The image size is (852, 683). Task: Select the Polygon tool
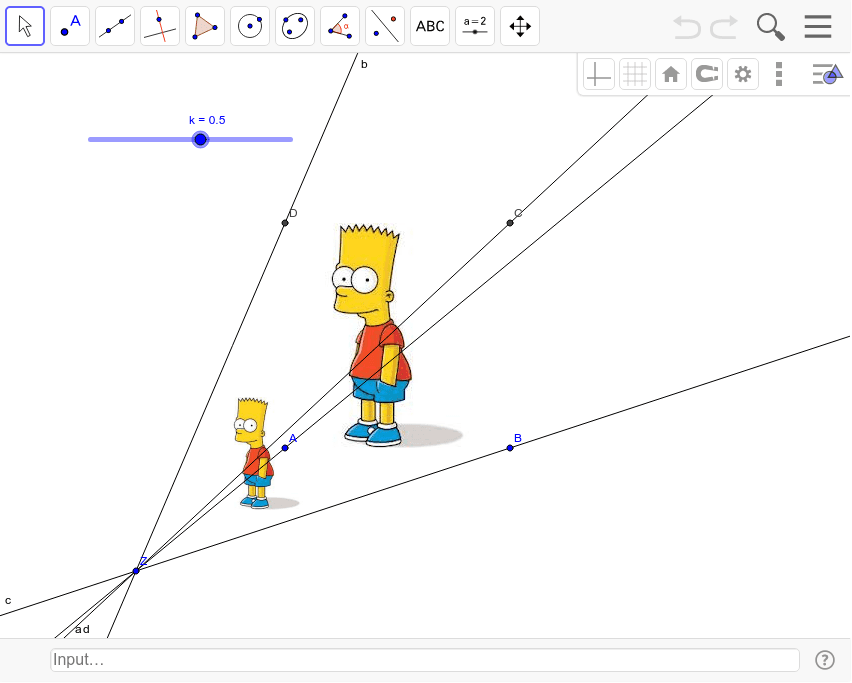(205, 26)
